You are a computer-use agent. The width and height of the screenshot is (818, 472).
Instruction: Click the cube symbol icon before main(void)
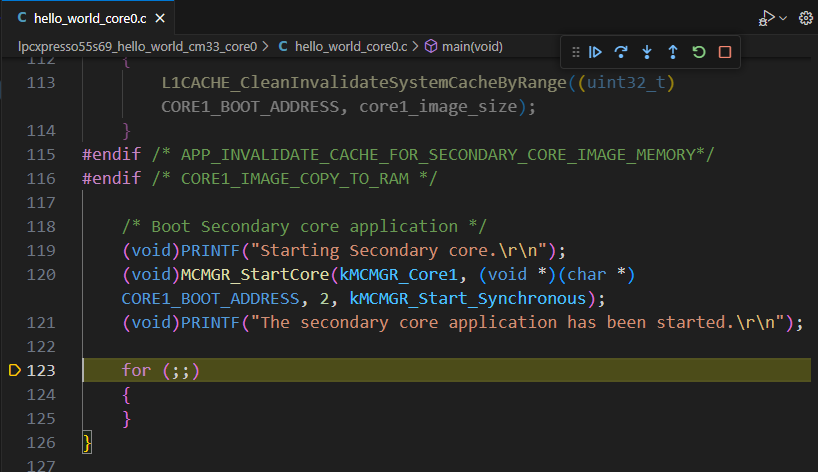[x=431, y=46]
